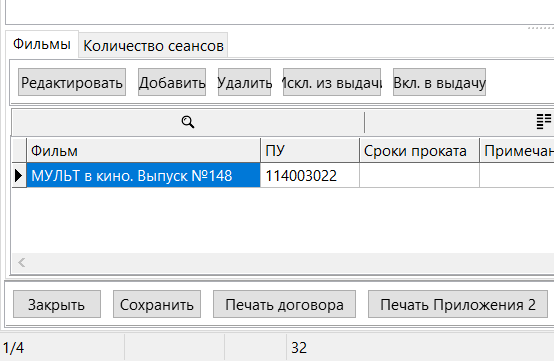
Task: Switch to the Фильмы tab
Action: pos(42,44)
